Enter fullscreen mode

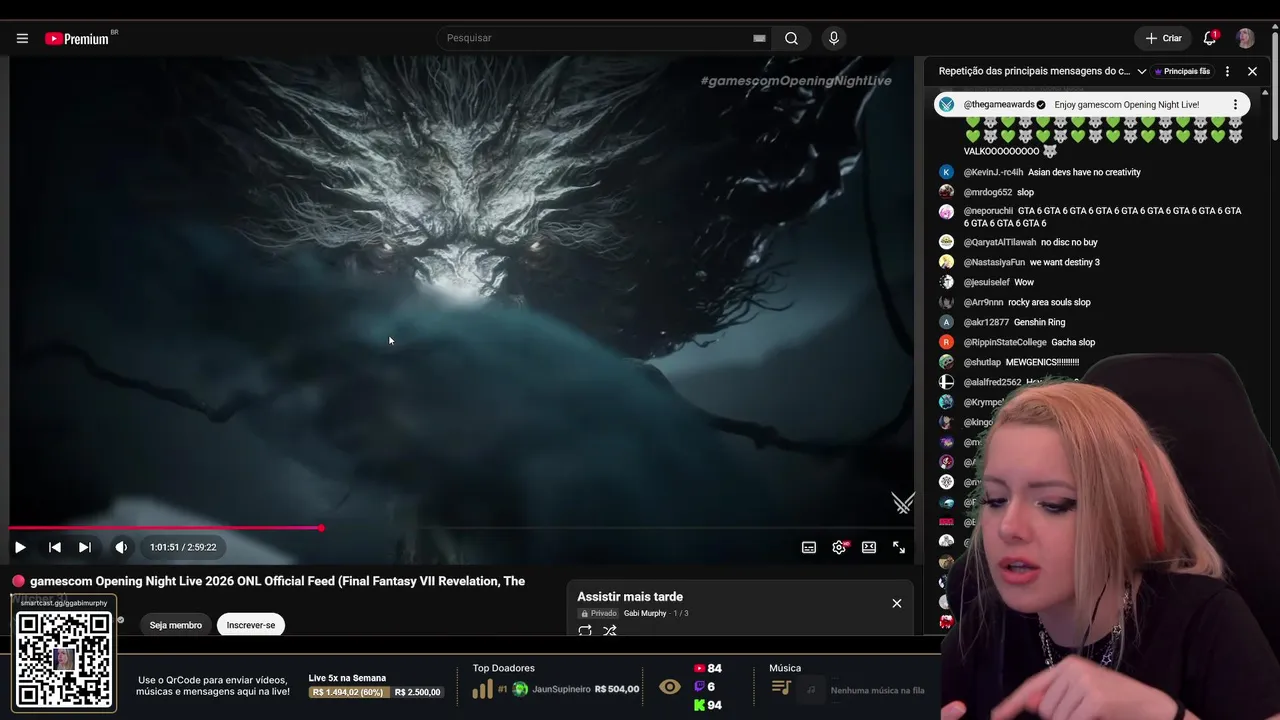[x=899, y=547]
